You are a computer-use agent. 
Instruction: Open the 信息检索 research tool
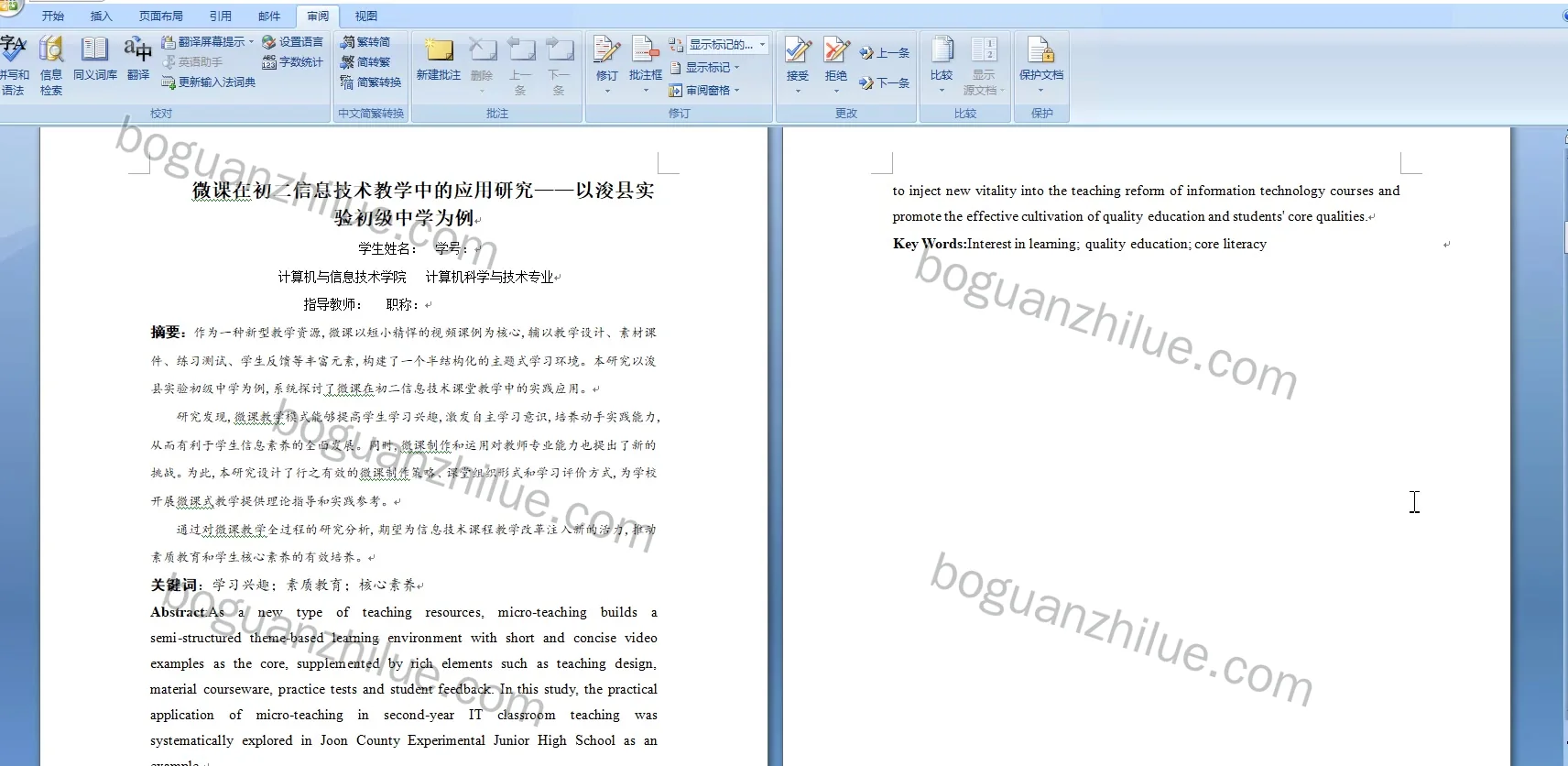point(51,65)
